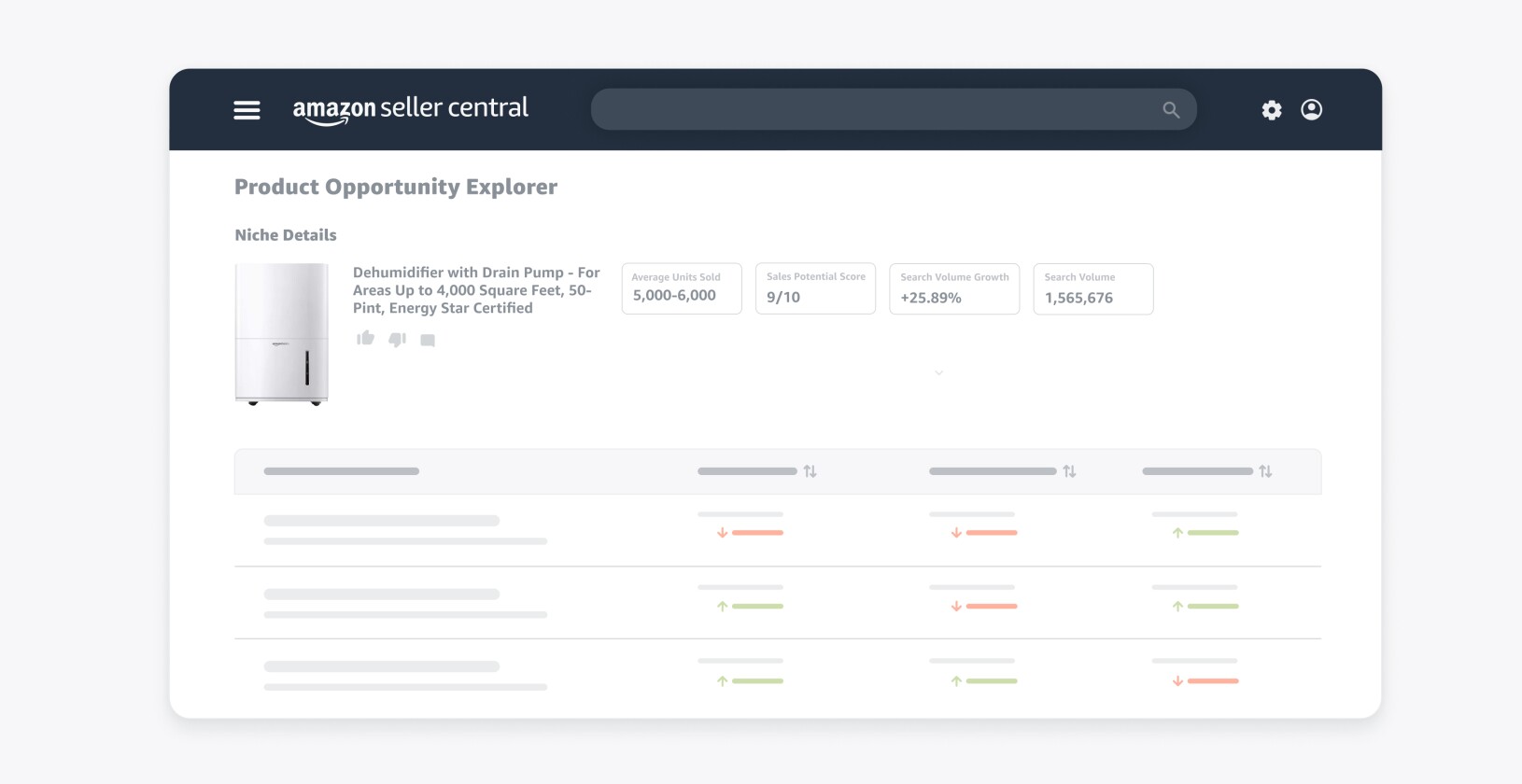Sort table by the second column arrows
Image resolution: width=1522 pixels, height=784 pixels.
tap(810, 471)
